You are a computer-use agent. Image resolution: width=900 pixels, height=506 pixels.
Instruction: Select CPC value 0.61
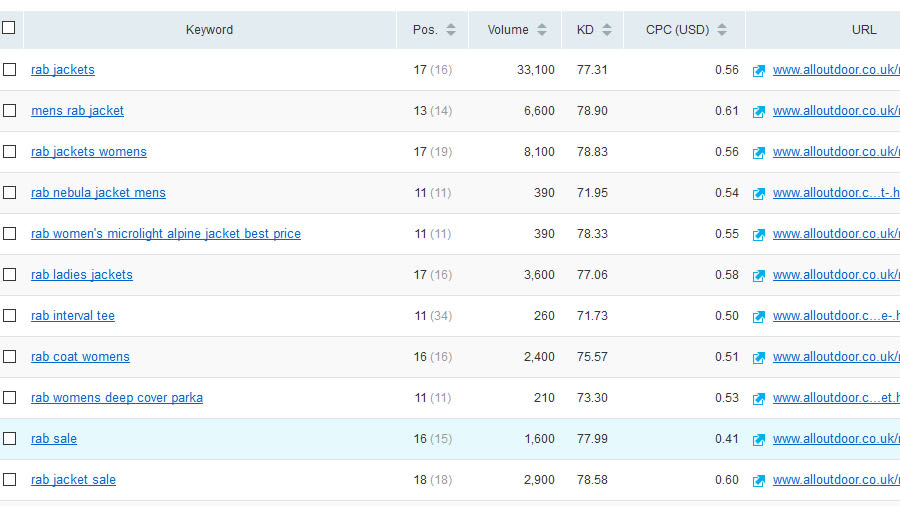tap(727, 110)
